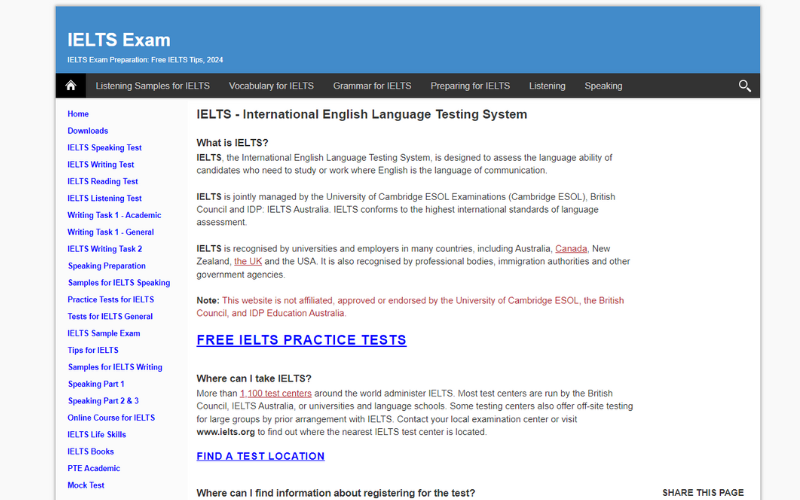
Task: Go to PTE Academic sidebar link
Action: point(94,468)
